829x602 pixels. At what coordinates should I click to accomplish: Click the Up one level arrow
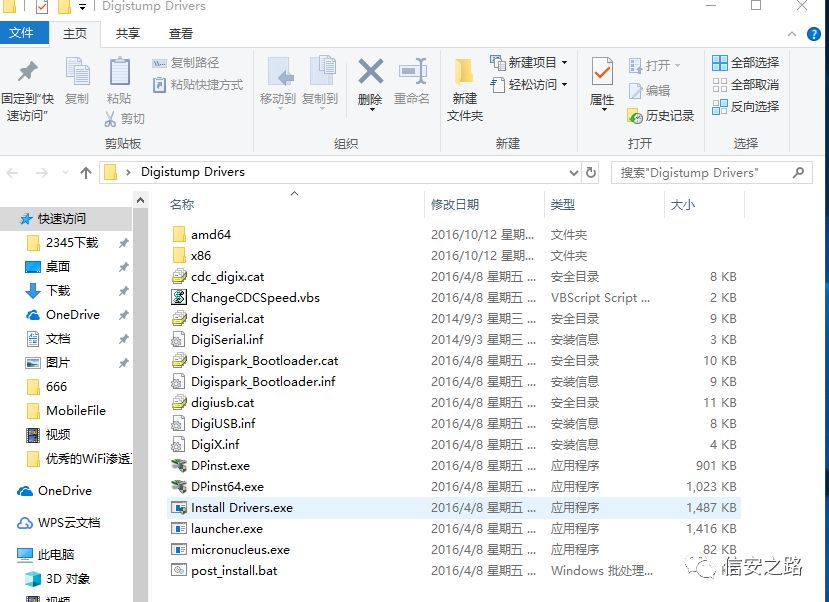coord(86,172)
